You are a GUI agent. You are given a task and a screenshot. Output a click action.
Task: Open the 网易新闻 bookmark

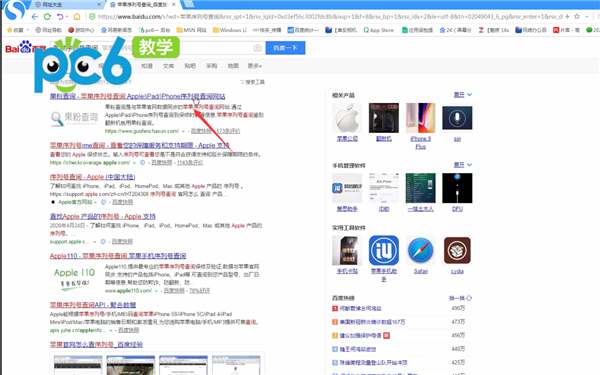pyautogui.click(x=116, y=30)
